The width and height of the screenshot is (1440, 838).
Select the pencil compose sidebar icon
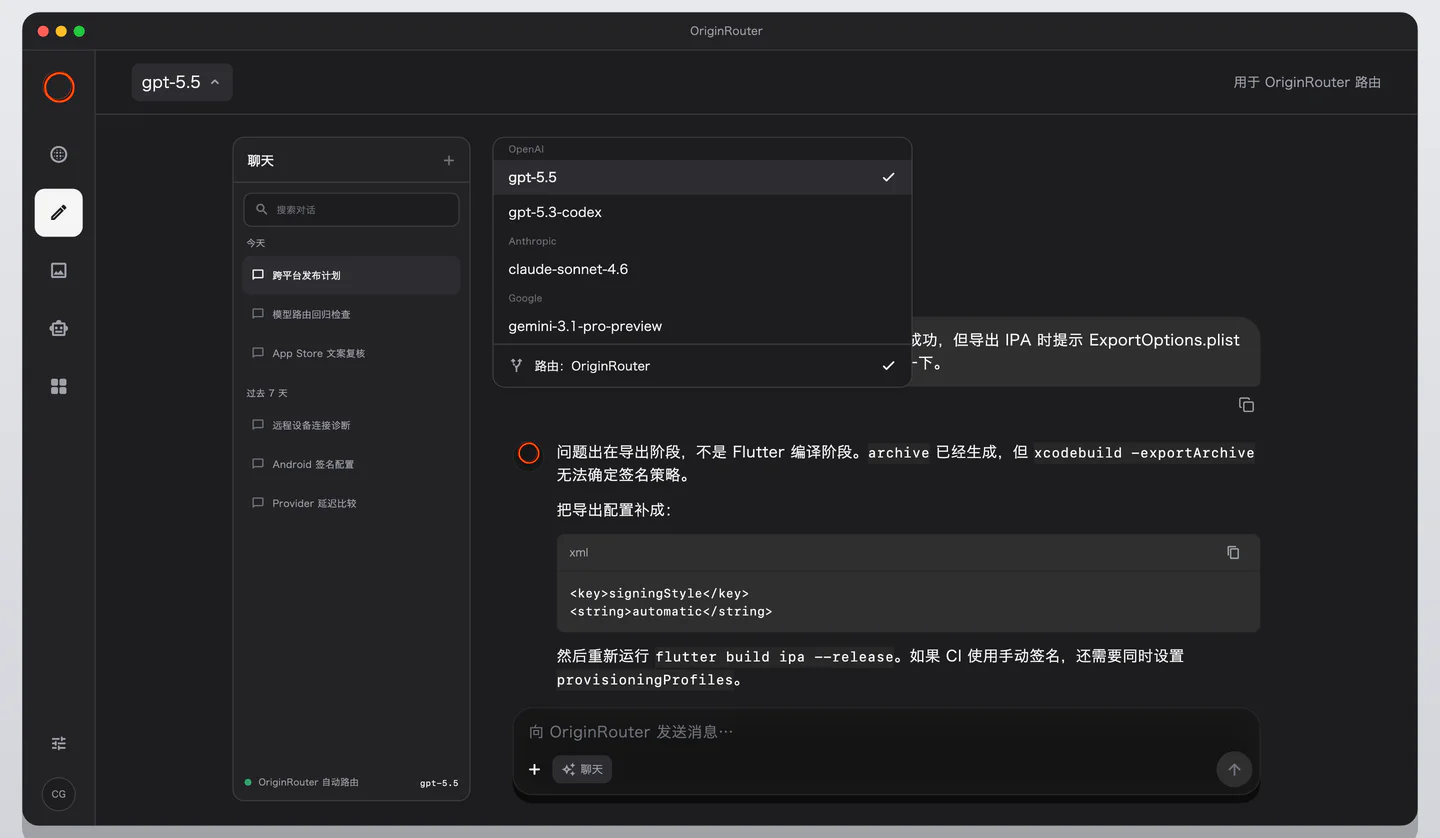[59, 212]
